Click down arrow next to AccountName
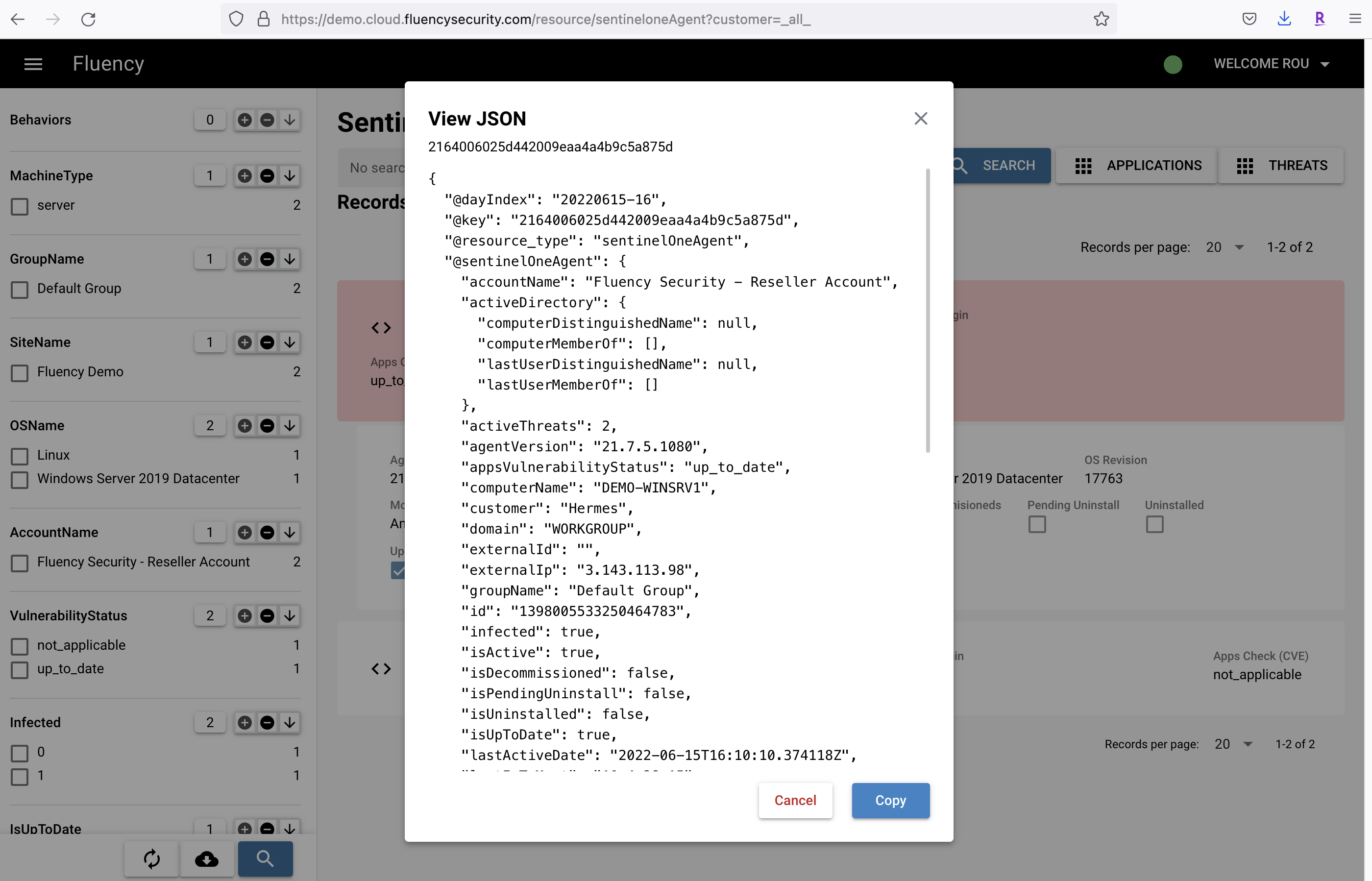This screenshot has width=1372, height=881. (x=290, y=533)
